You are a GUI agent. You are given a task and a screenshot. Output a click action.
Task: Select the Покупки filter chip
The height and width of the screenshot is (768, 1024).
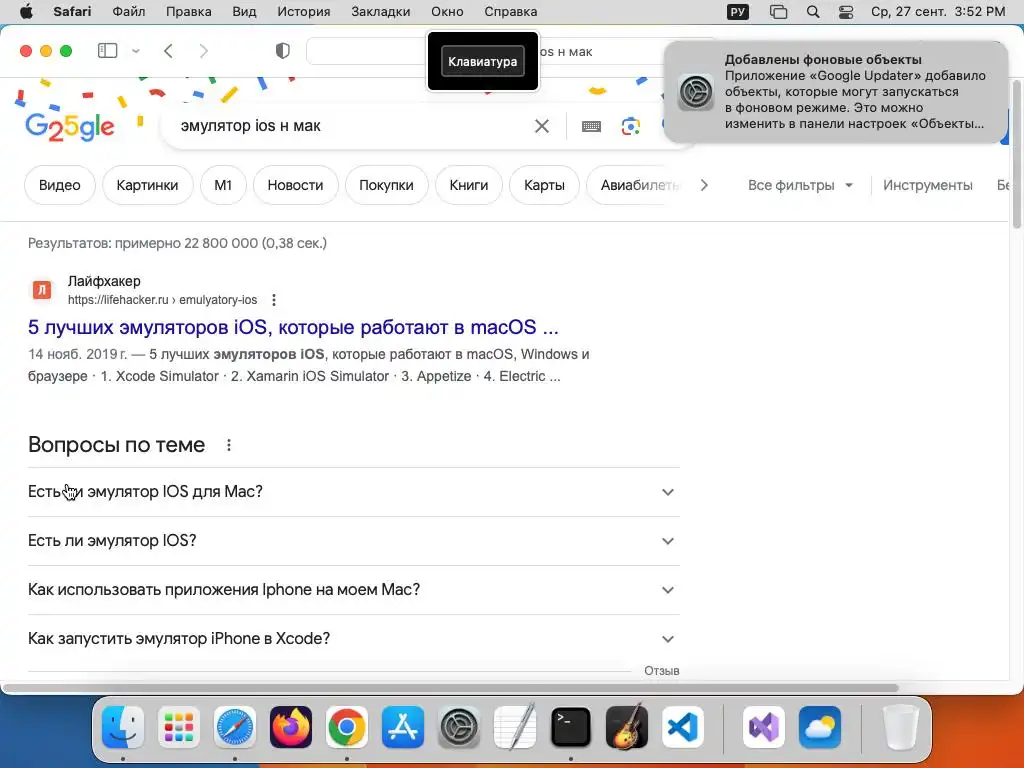pos(386,185)
